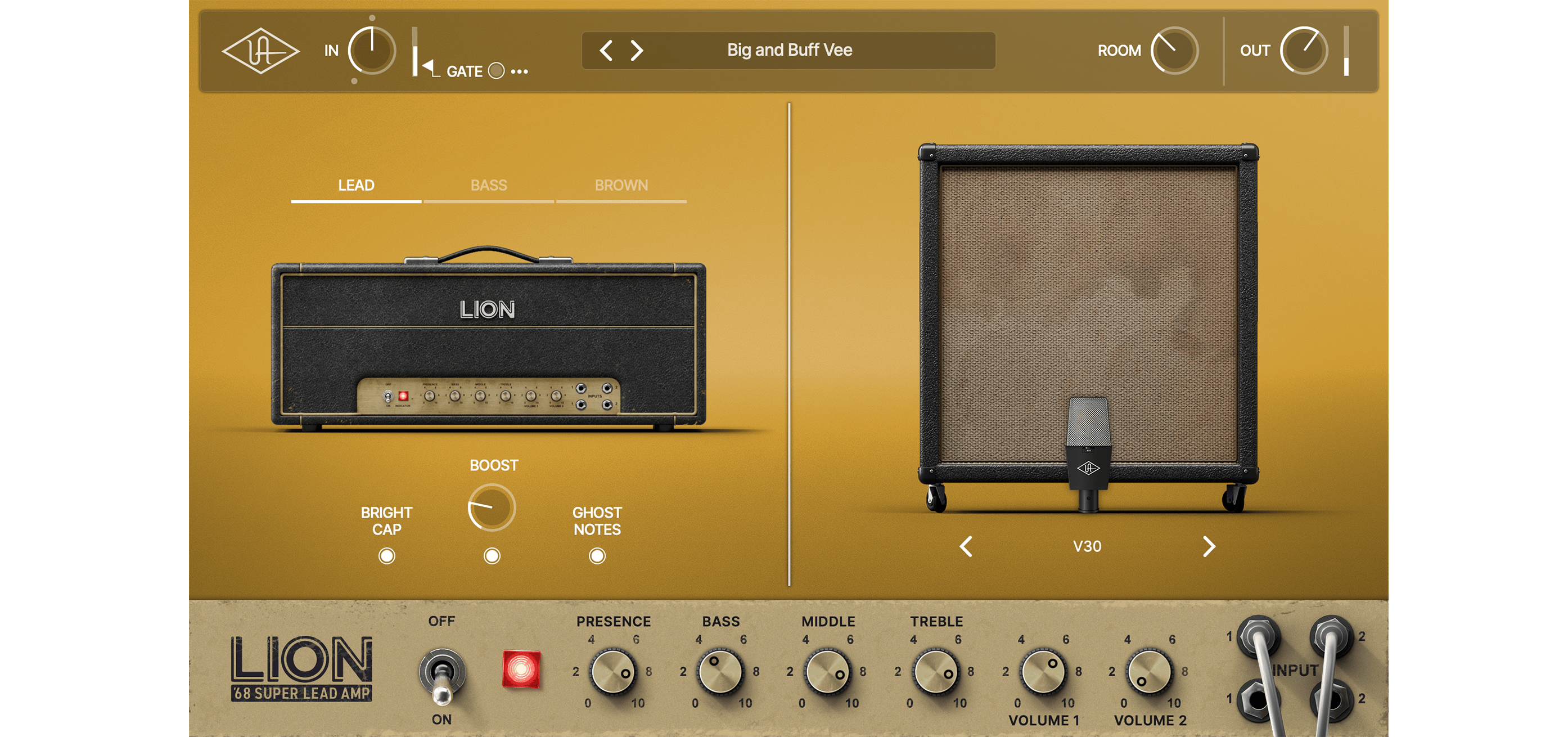The height and width of the screenshot is (737, 1568).
Task: Click the output level meter
Action: pos(1346,51)
